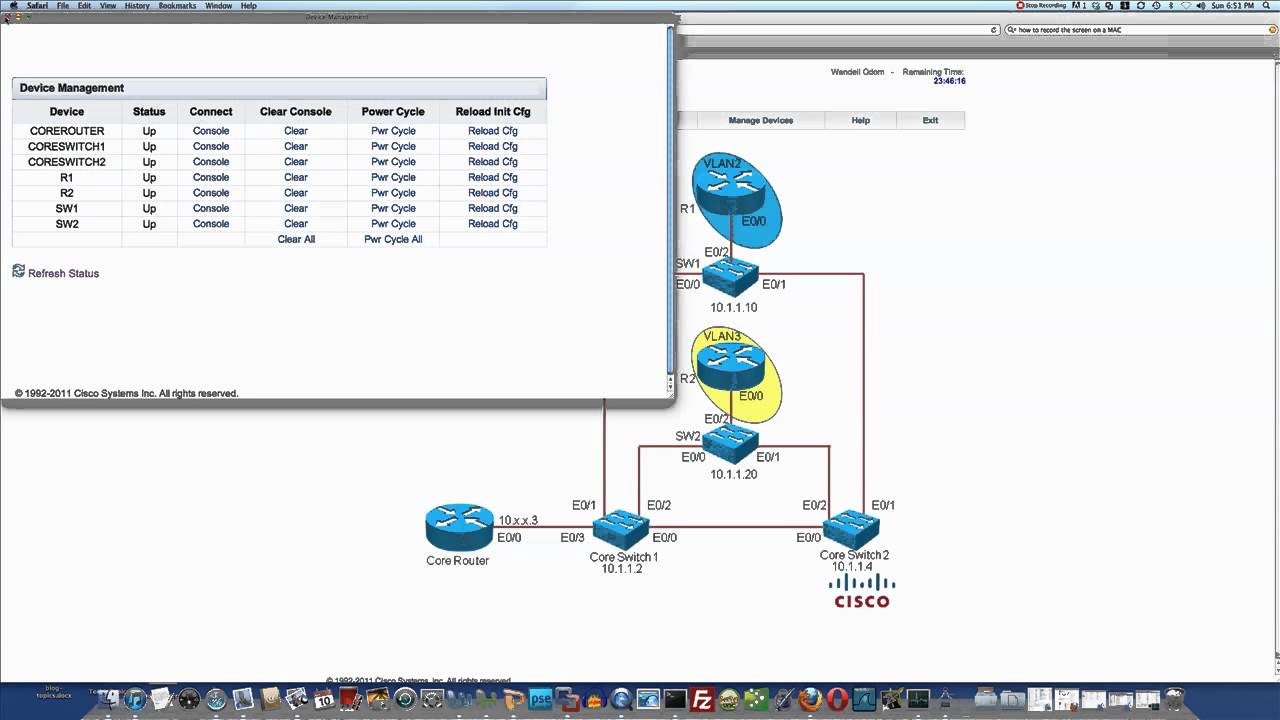Image resolution: width=1280 pixels, height=720 pixels.
Task: Click the Core Switch 2 icon
Action: pyautogui.click(x=851, y=529)
